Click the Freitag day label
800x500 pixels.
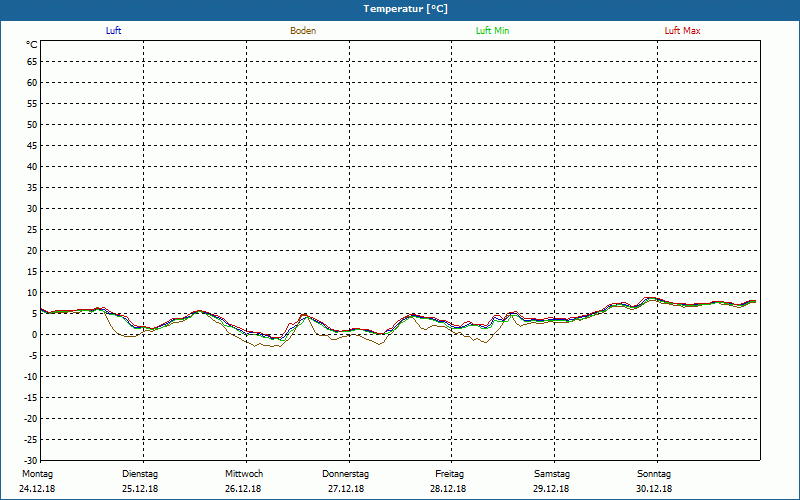pyautogui.click(x=449, y=474)
